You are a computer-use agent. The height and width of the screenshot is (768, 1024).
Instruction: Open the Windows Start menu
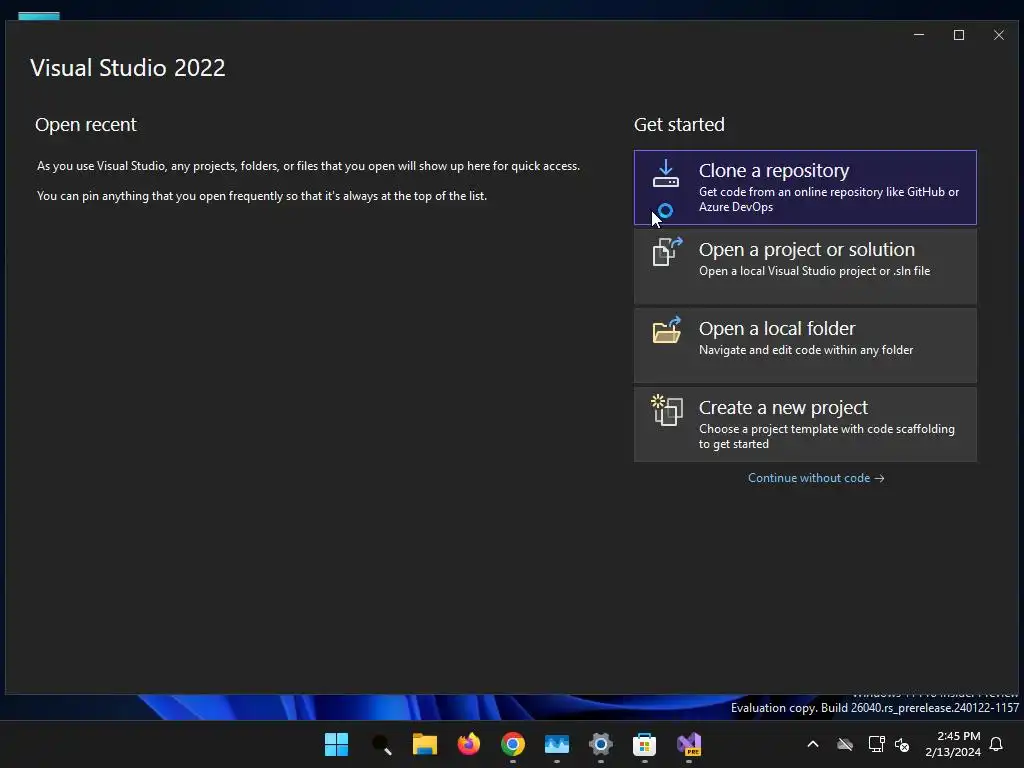pos(336,744)
